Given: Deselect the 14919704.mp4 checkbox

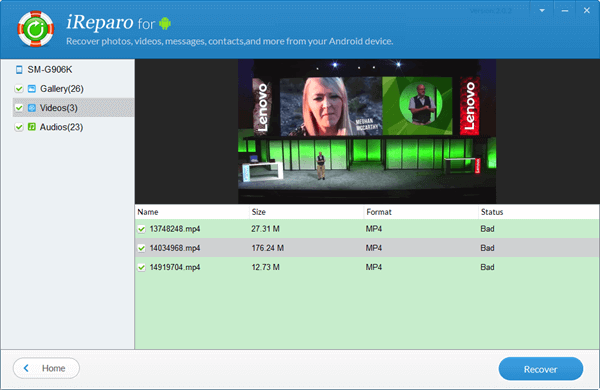Looking at the screenshot, I should click(142, 267).
